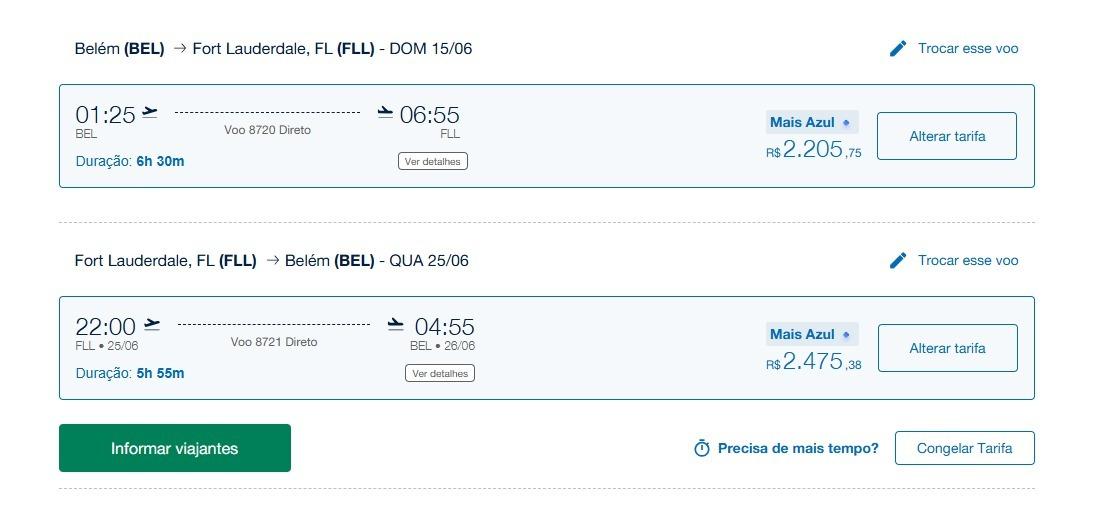1103x512 pixels.
Task: Click the stopwatch icon beside Precisa de mais tempo
Action: point(702,448)
